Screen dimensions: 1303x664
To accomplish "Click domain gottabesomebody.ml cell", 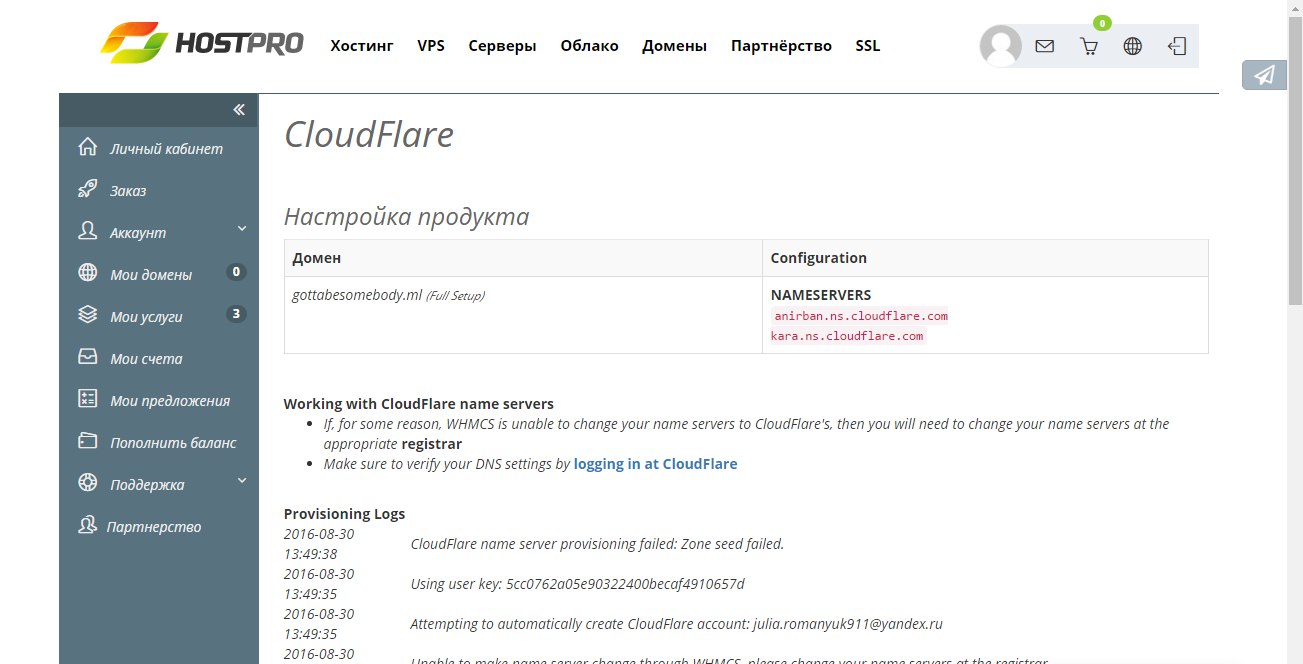I will pos(523,315).
